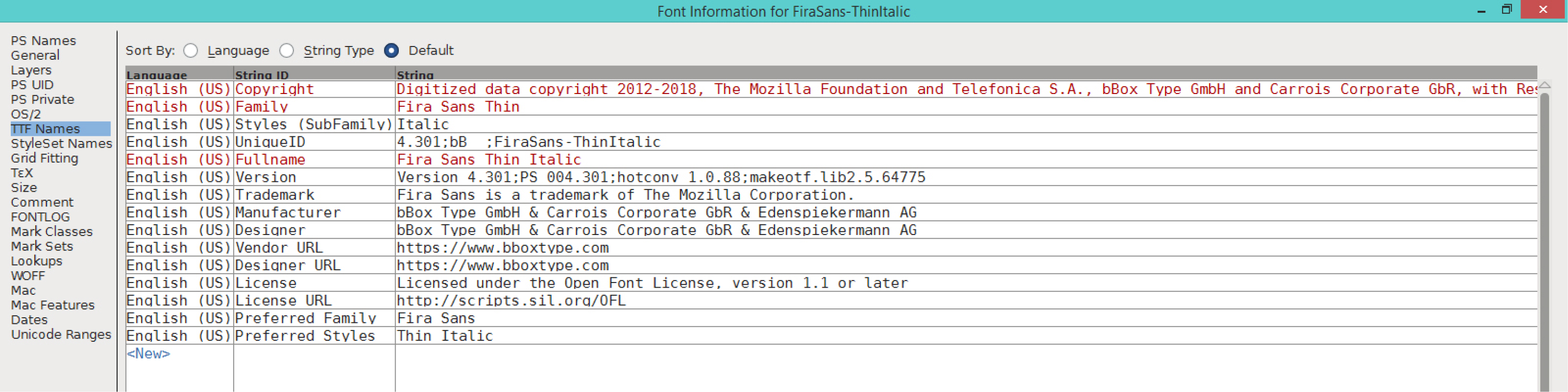Click the <New> entry to add a name
The width and height of the screenshot is (1568, 392).
pyautogui.click(x=149, y=353)
